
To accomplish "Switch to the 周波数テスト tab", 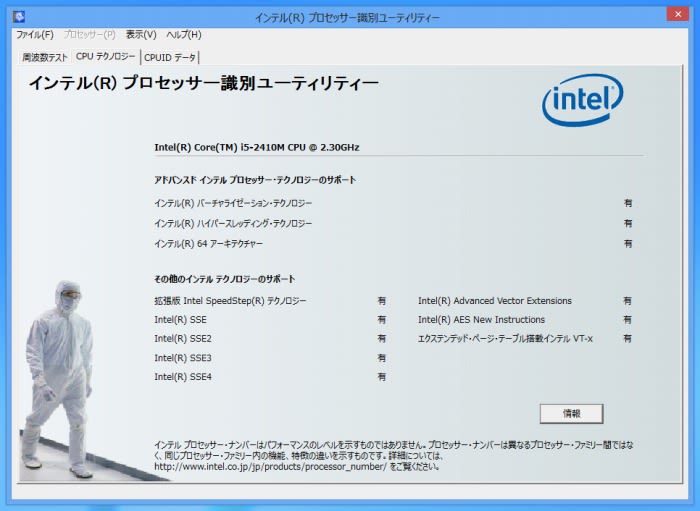I will (x=45, y=58).
